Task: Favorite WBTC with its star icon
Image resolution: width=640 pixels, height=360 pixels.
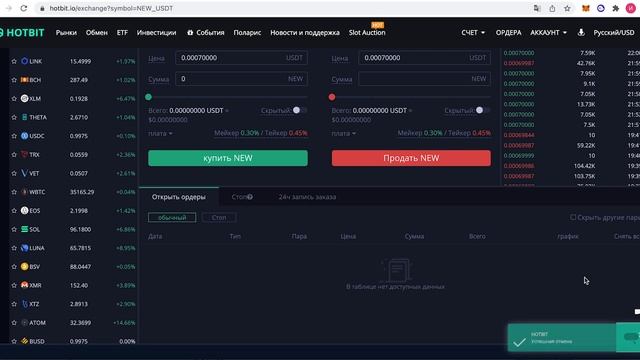Action: (x=14, y=192)
